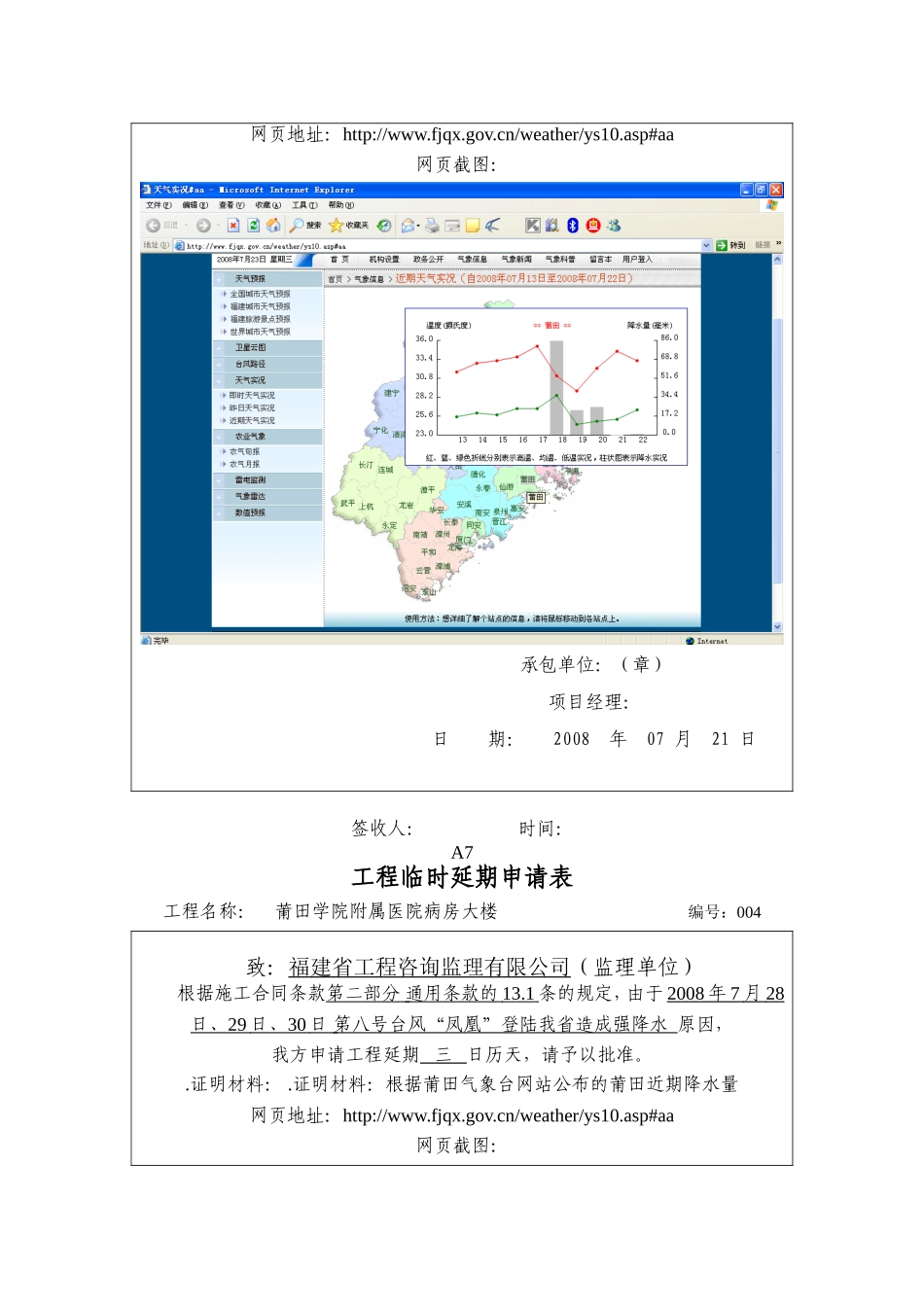Open 福建旅游景点预报 sidebar link

260,319
